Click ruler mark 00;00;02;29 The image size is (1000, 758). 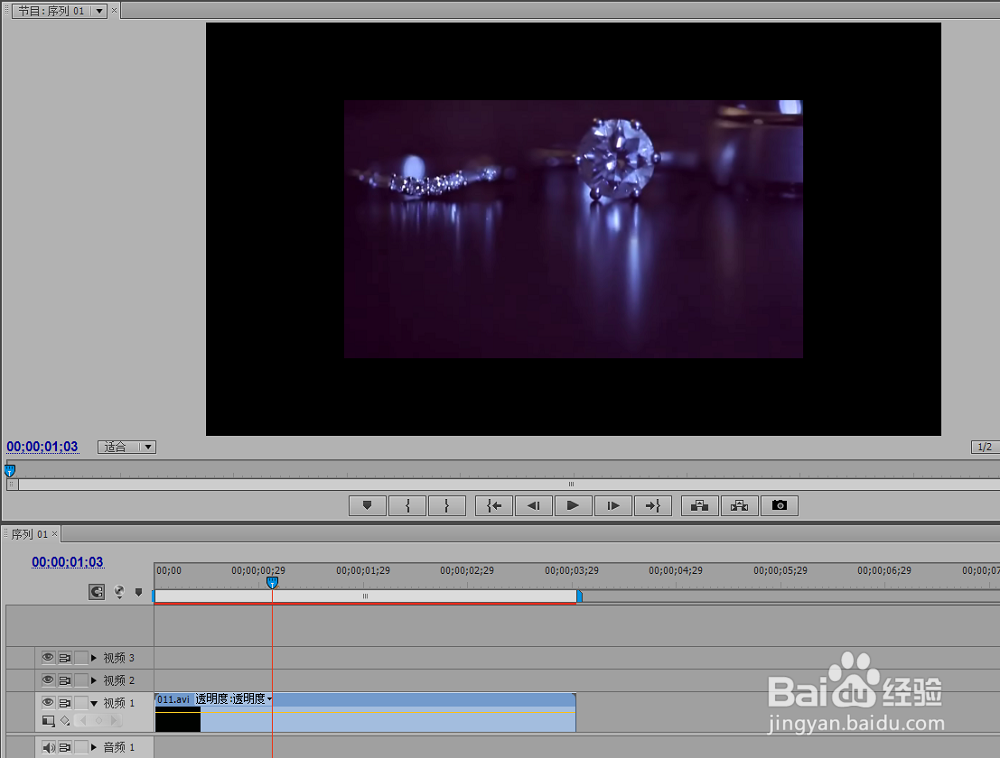click(x=467, y=571)
